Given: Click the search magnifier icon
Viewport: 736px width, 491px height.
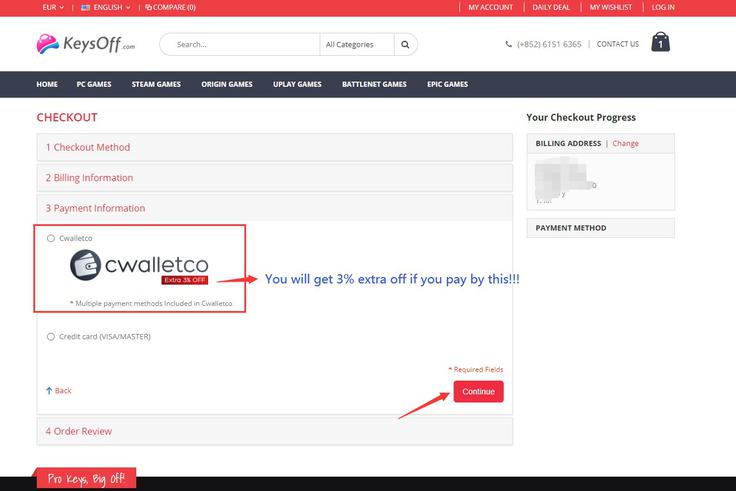Looking at the screenshot, I should click(x=405, y=45).
